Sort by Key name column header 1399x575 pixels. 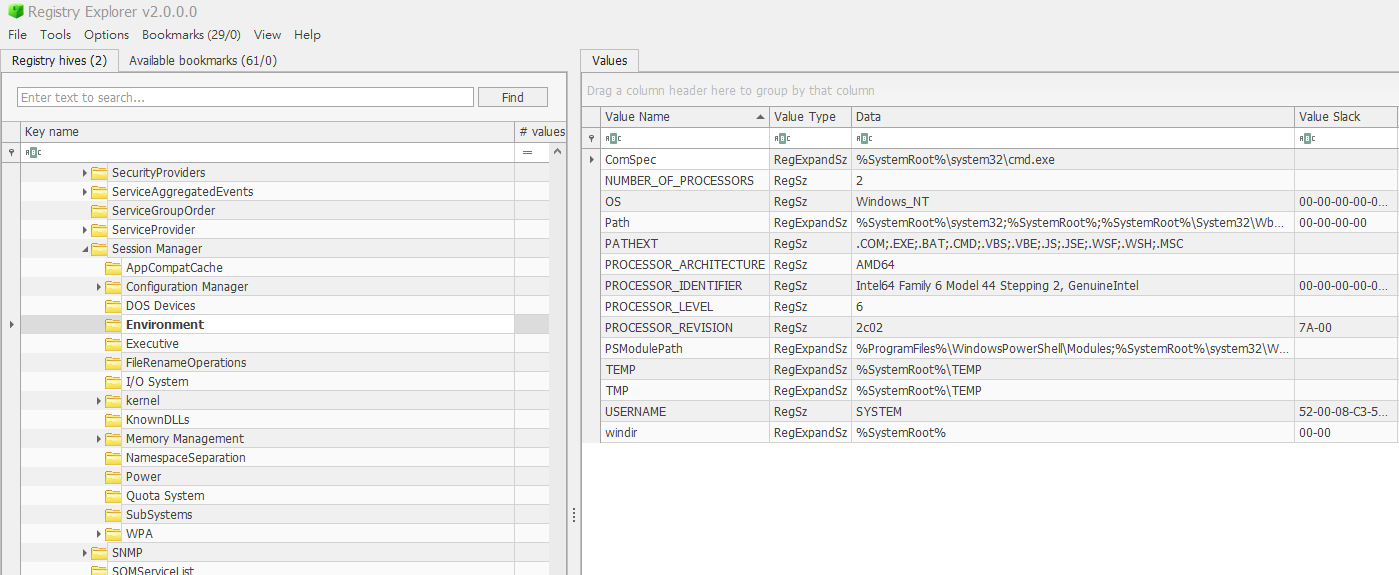pyautogui.click(x=267, y=132)
